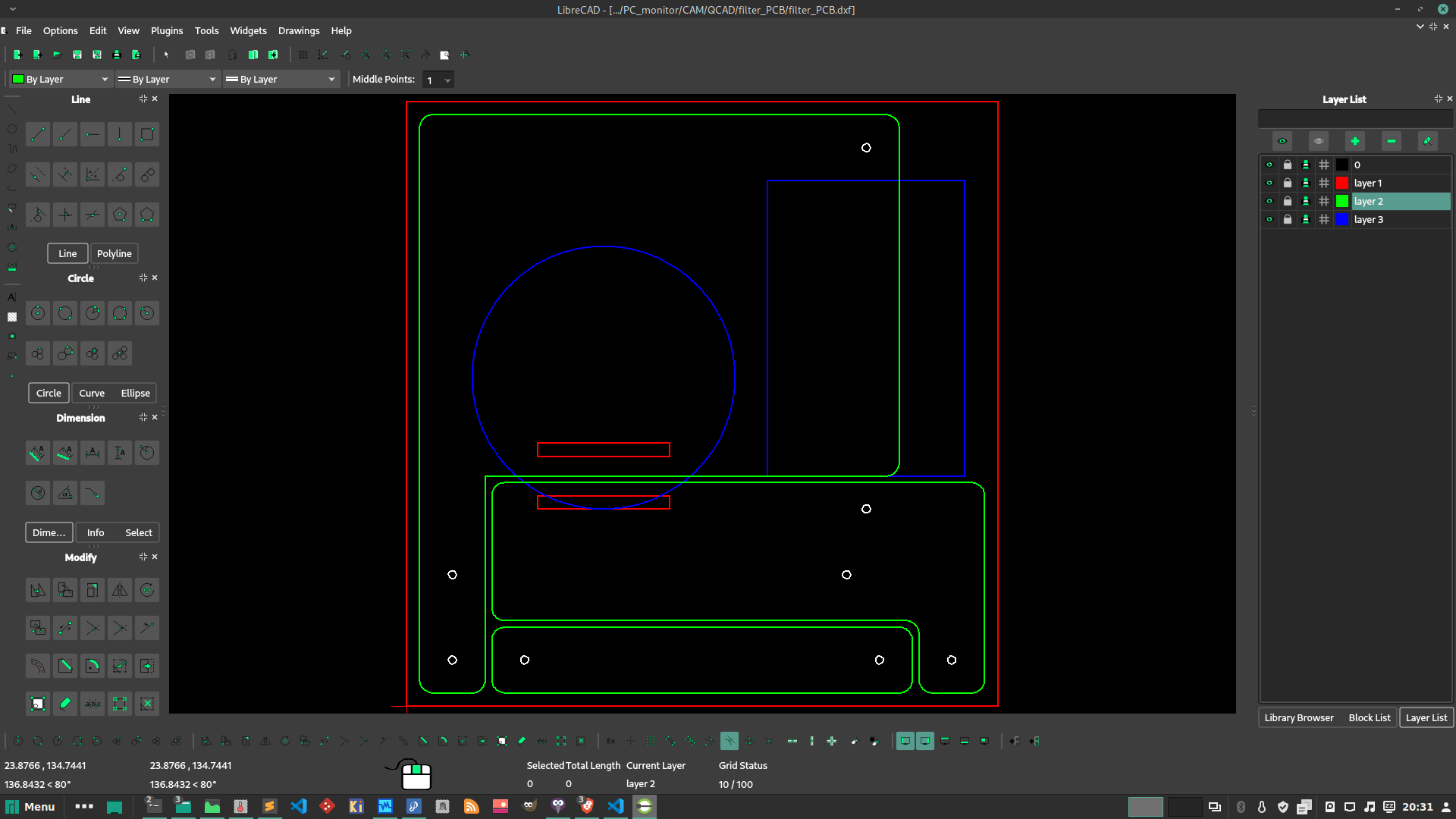Open the Plugins menu

[x=167, y=31]
